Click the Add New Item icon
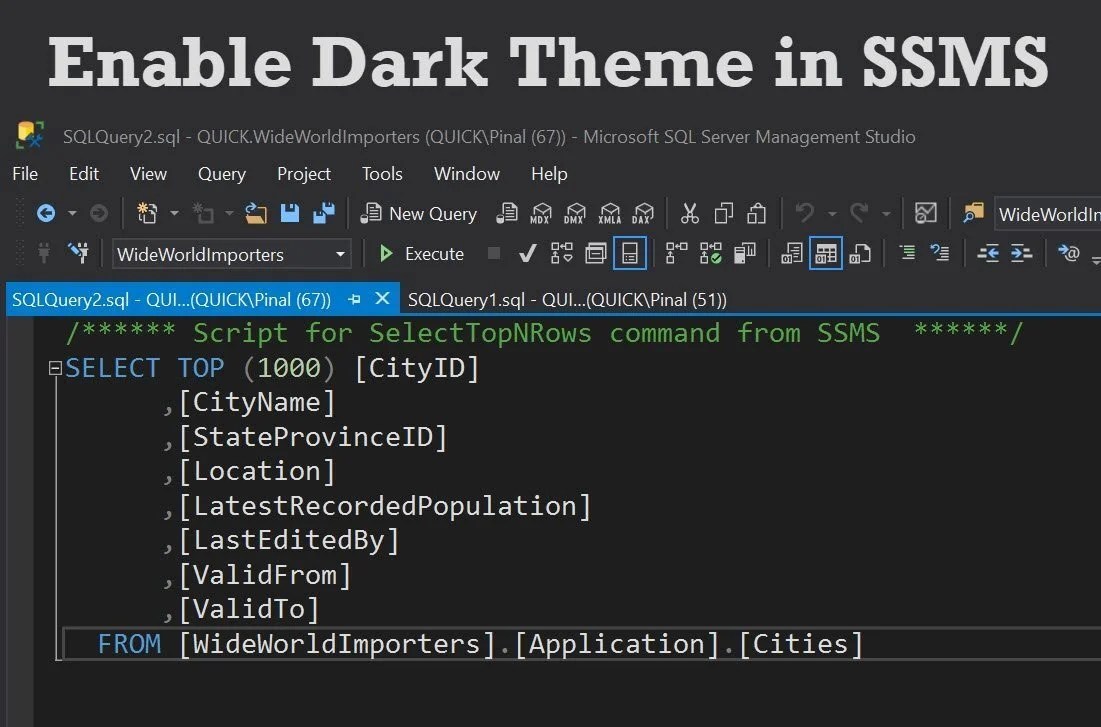 203,213
